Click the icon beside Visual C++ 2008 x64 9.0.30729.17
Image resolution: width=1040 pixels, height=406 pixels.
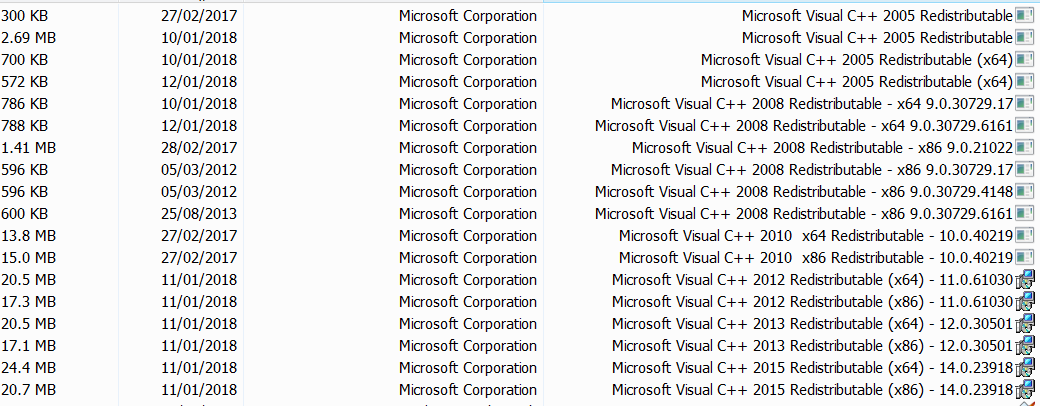(x=1025, y=103)
